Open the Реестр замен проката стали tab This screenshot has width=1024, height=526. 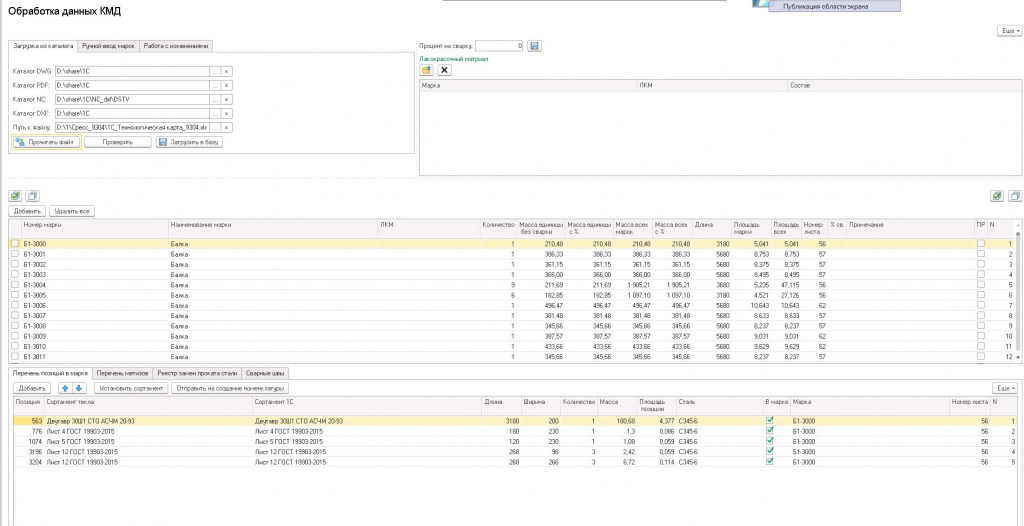pyautogui.click(x=197, y=373)
